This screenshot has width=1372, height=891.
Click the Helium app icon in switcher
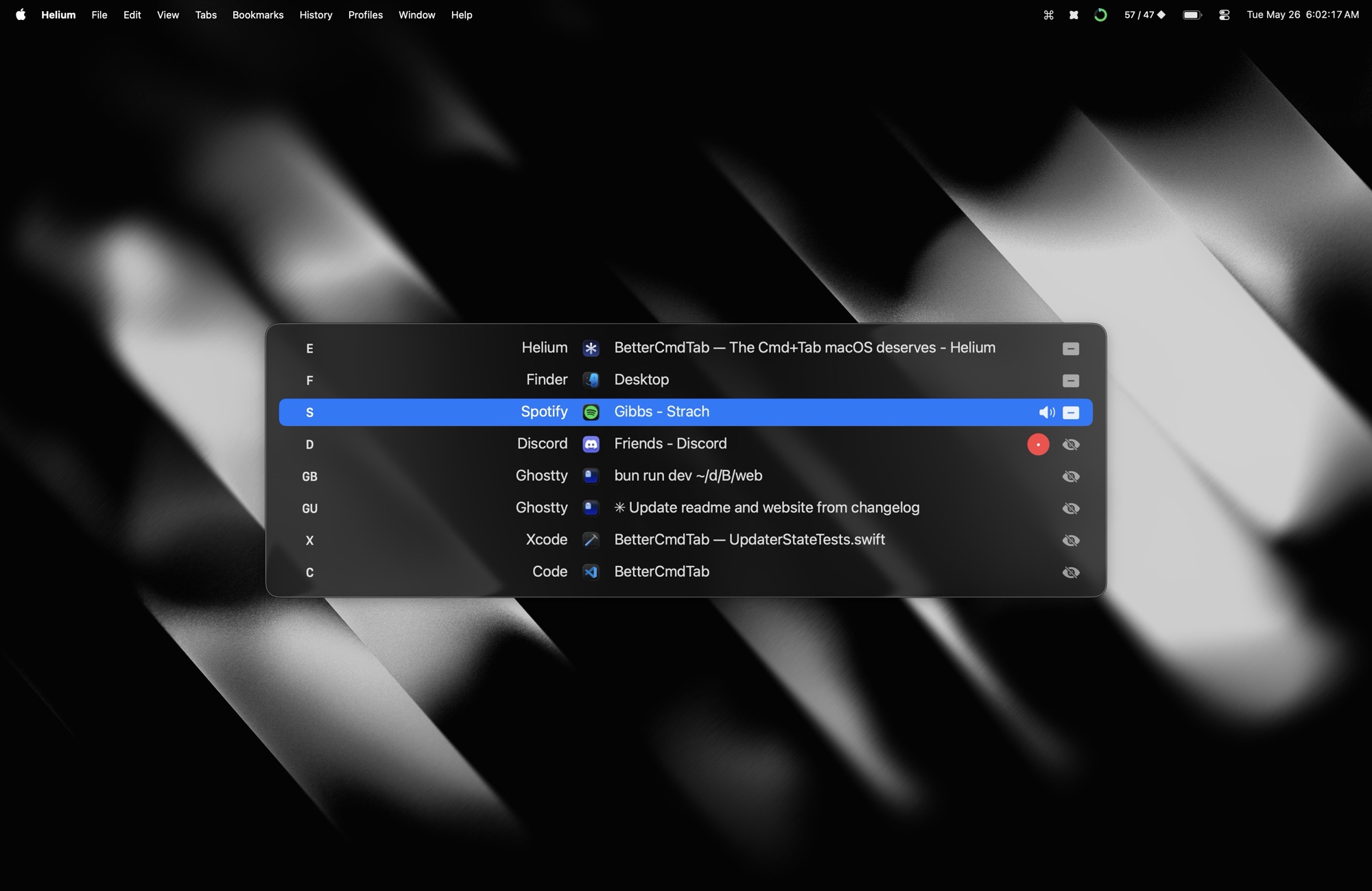pyautogui.click(x=591, y=348)
